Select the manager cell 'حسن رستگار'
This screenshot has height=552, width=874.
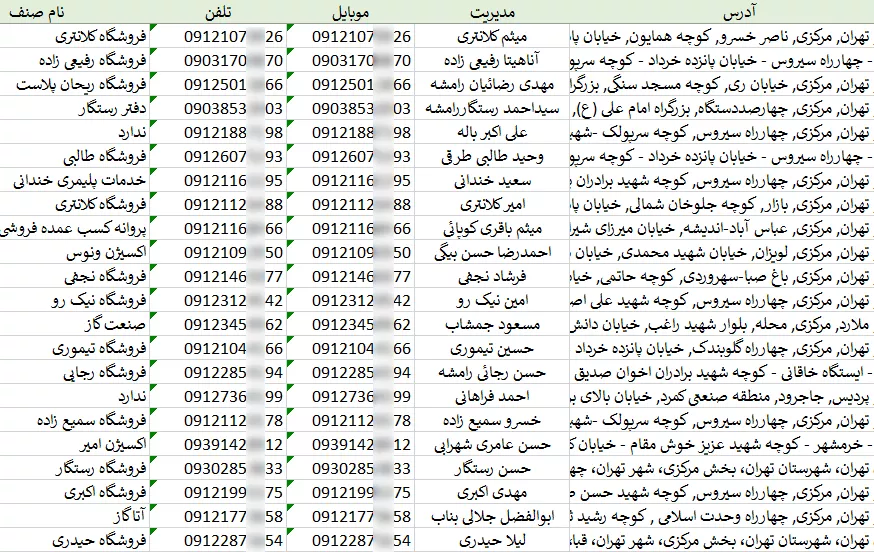(492, 468)
